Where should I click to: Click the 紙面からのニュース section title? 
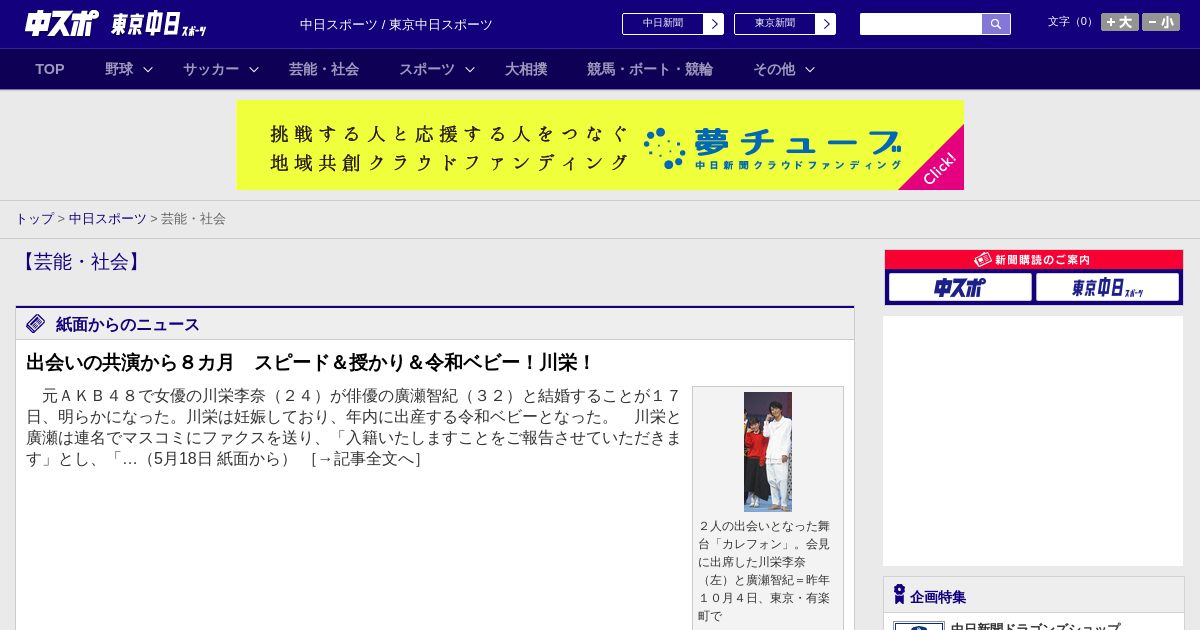(x=128, y=324)
